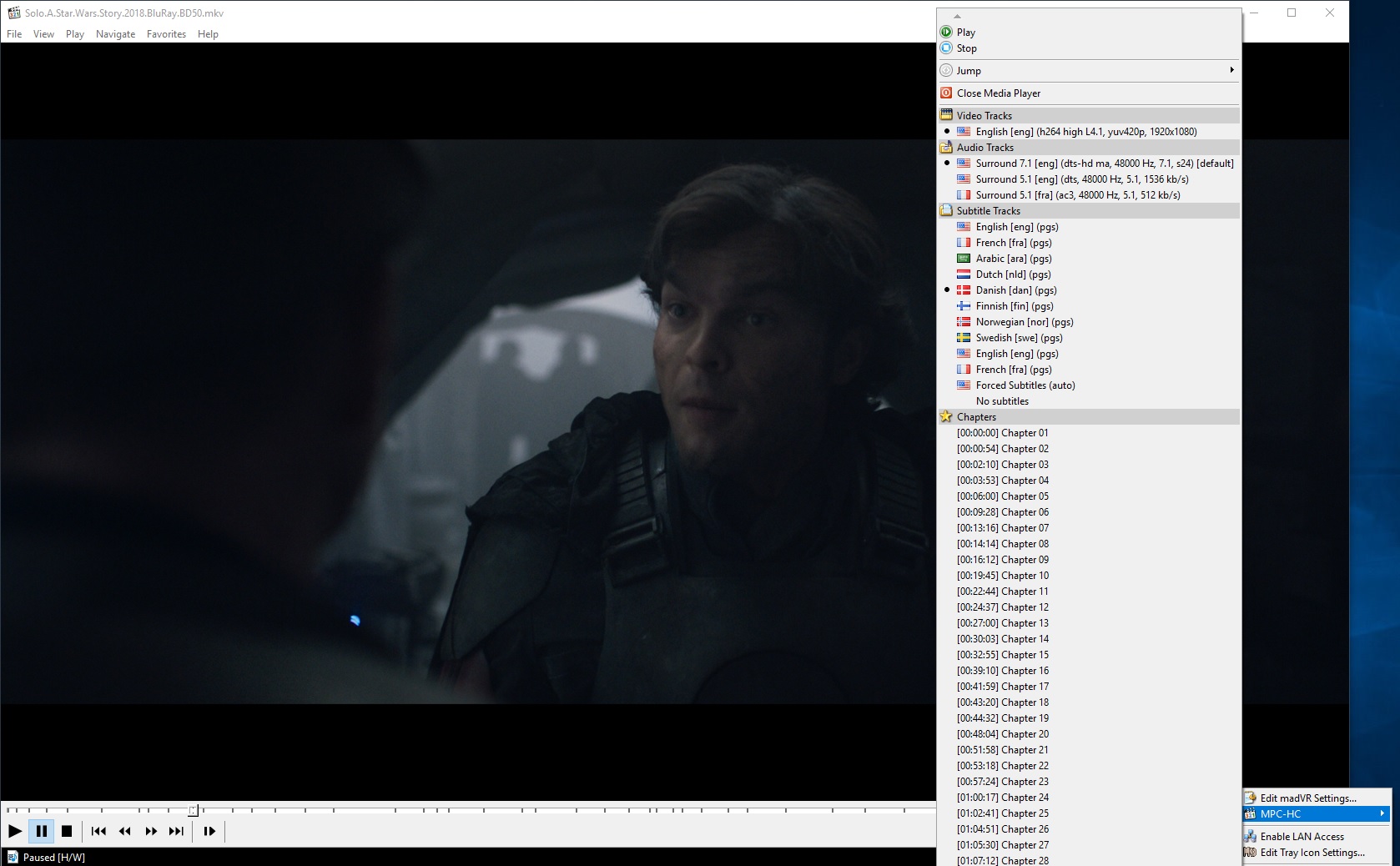Screen dimensions: 1400x866
Task: Click Close Media Player entry
Action: [x=1089, y=93]
